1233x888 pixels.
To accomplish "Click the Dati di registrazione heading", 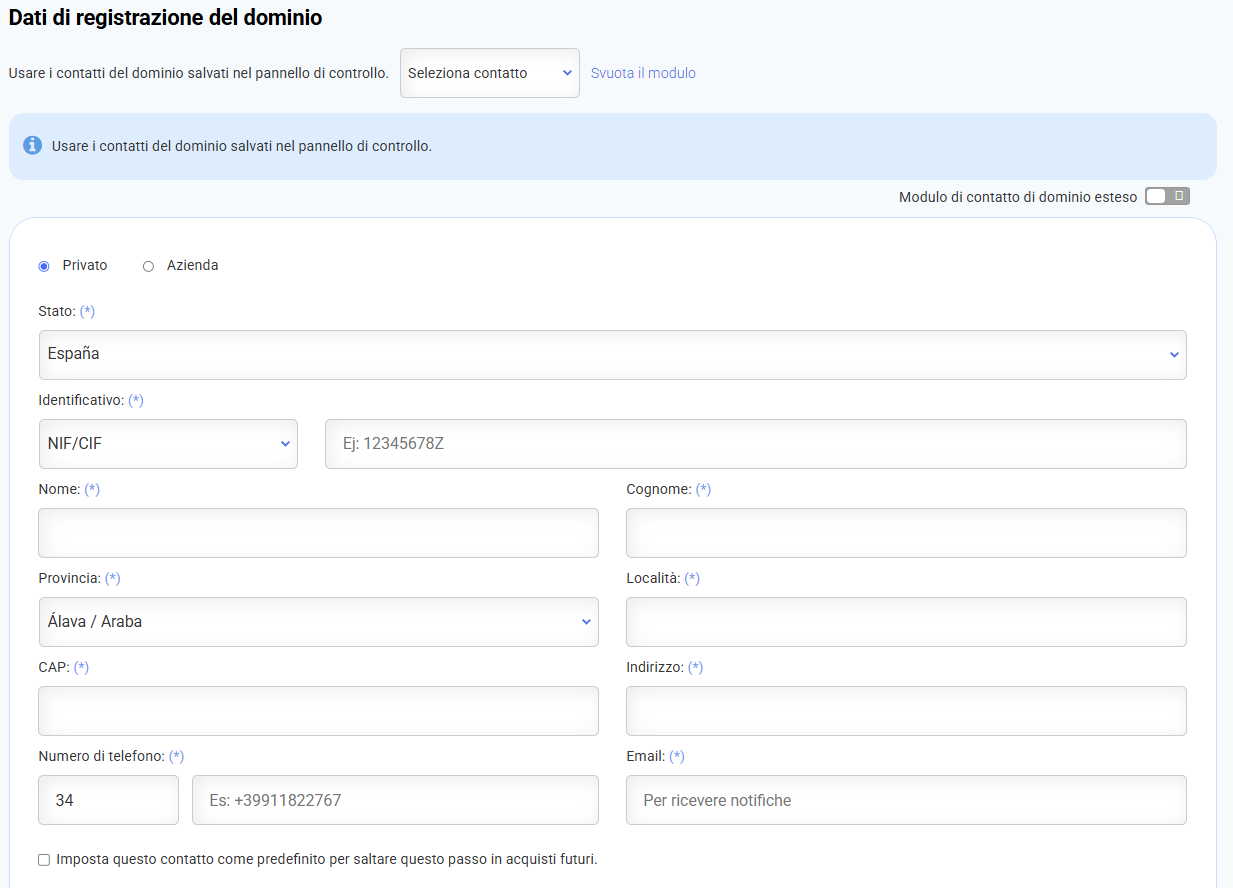I will click(x=166, y=17).
